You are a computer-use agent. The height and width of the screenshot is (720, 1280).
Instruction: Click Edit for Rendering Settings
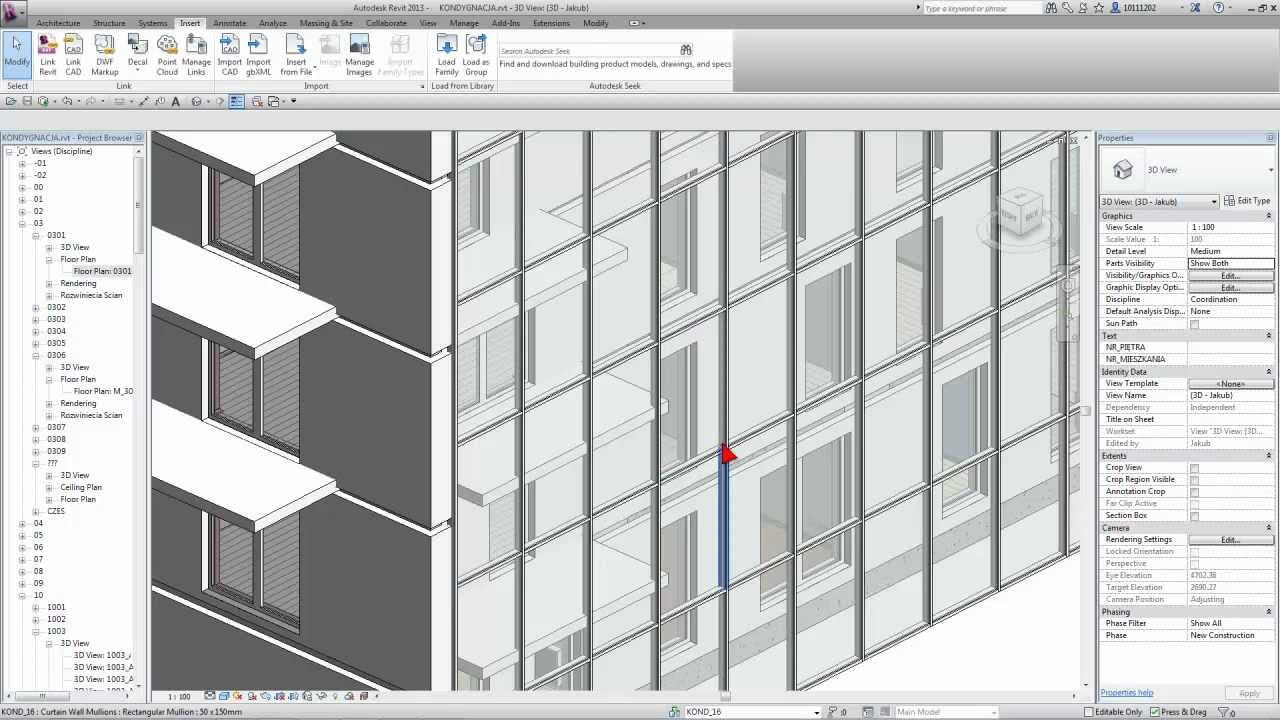point(1230,540)
